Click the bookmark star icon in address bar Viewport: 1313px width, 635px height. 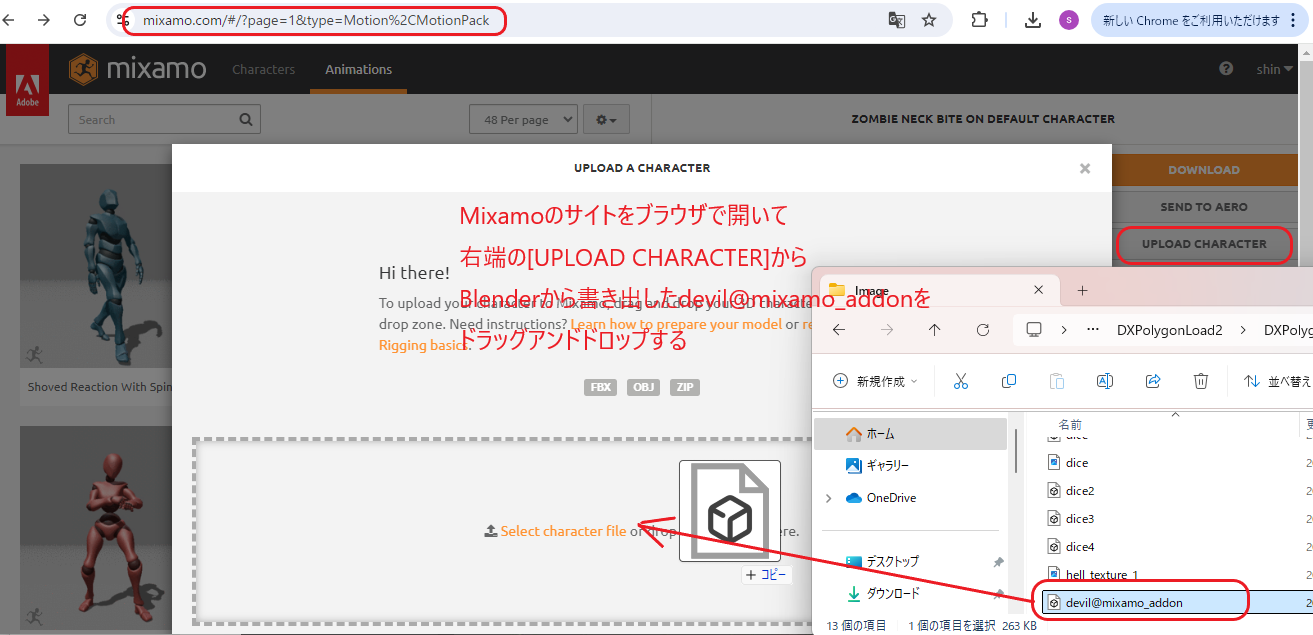(x=929, y=20)
